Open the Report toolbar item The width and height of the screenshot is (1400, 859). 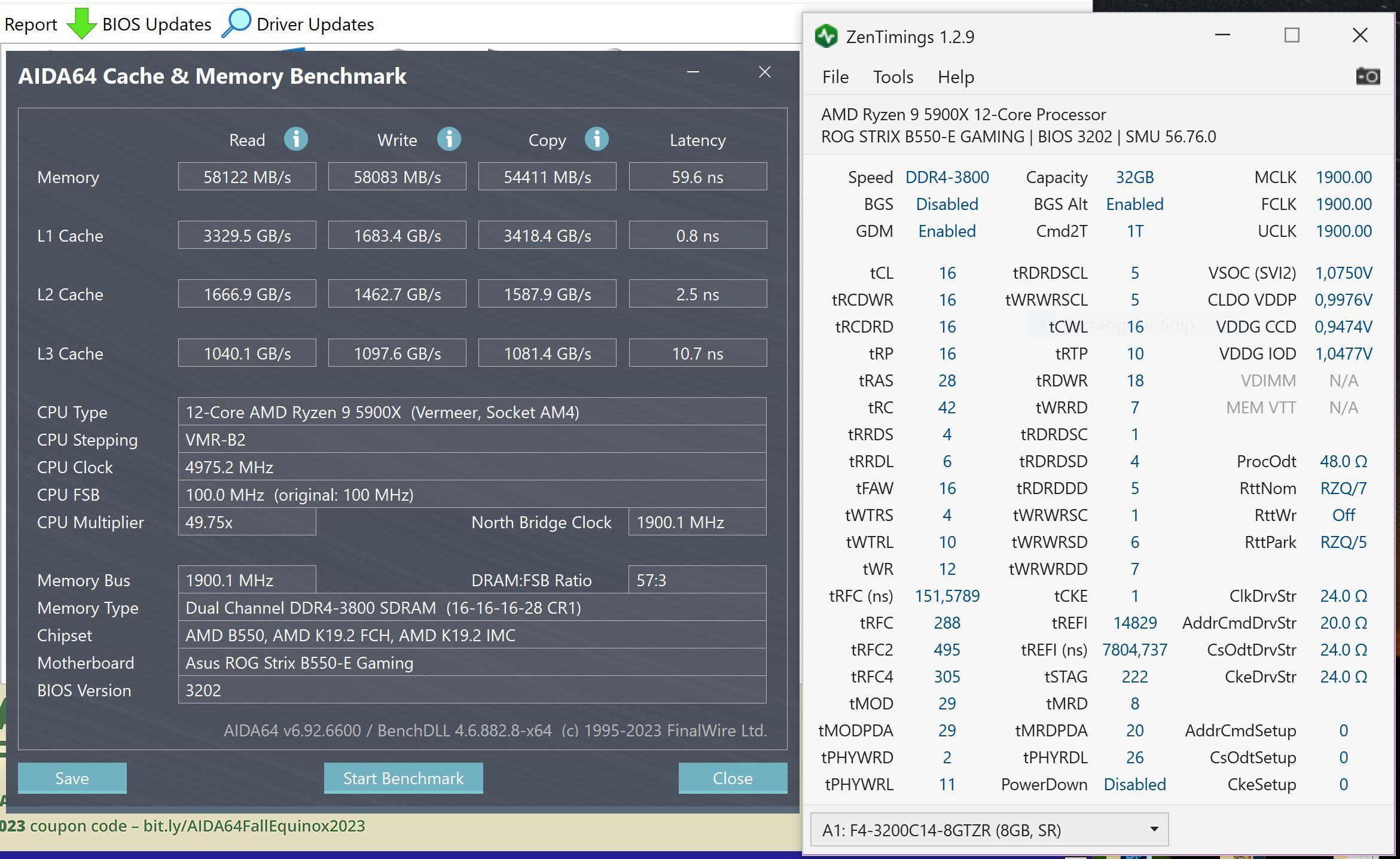tap(30, 25)
